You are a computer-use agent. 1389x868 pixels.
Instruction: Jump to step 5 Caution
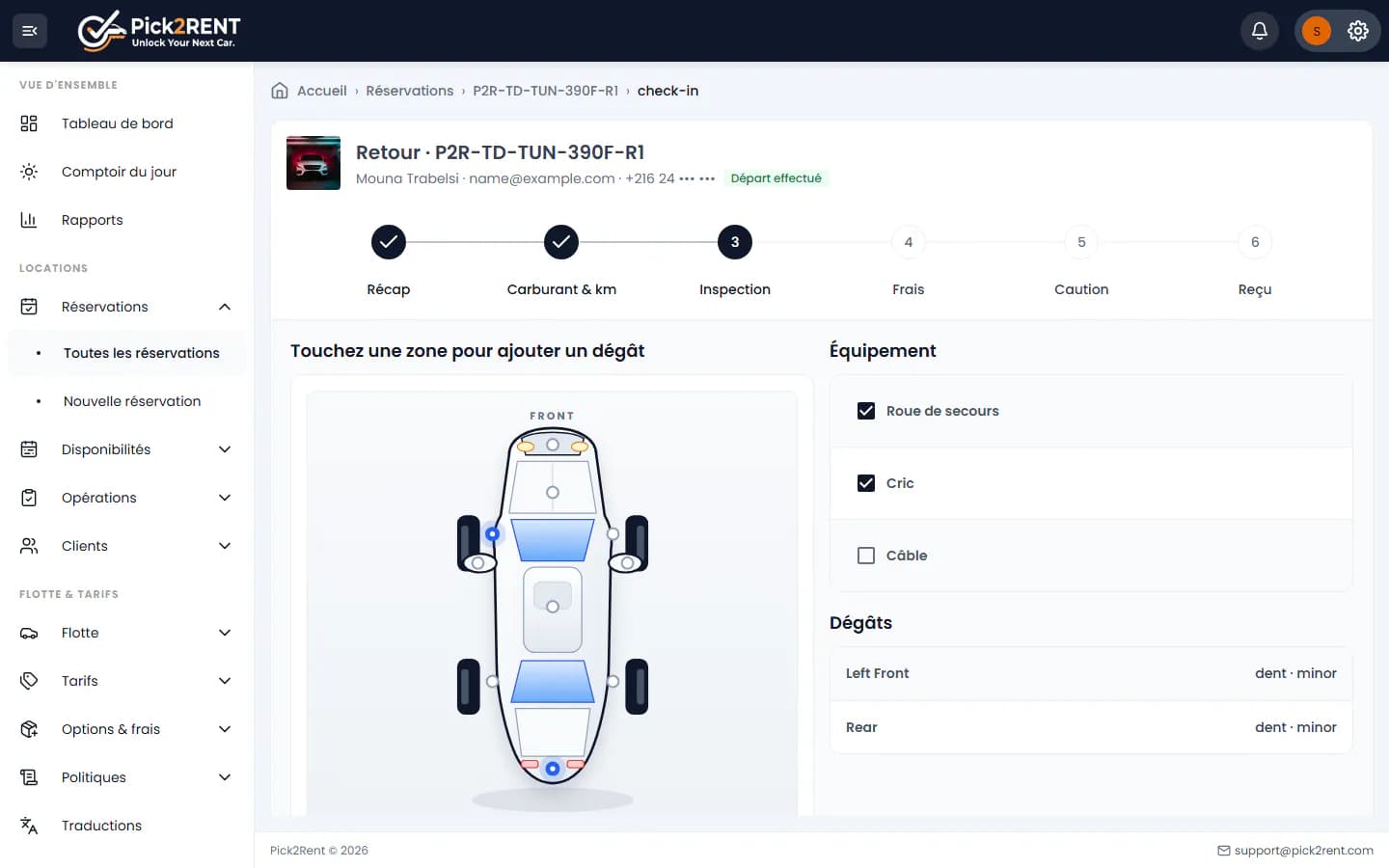[1081, 242]
